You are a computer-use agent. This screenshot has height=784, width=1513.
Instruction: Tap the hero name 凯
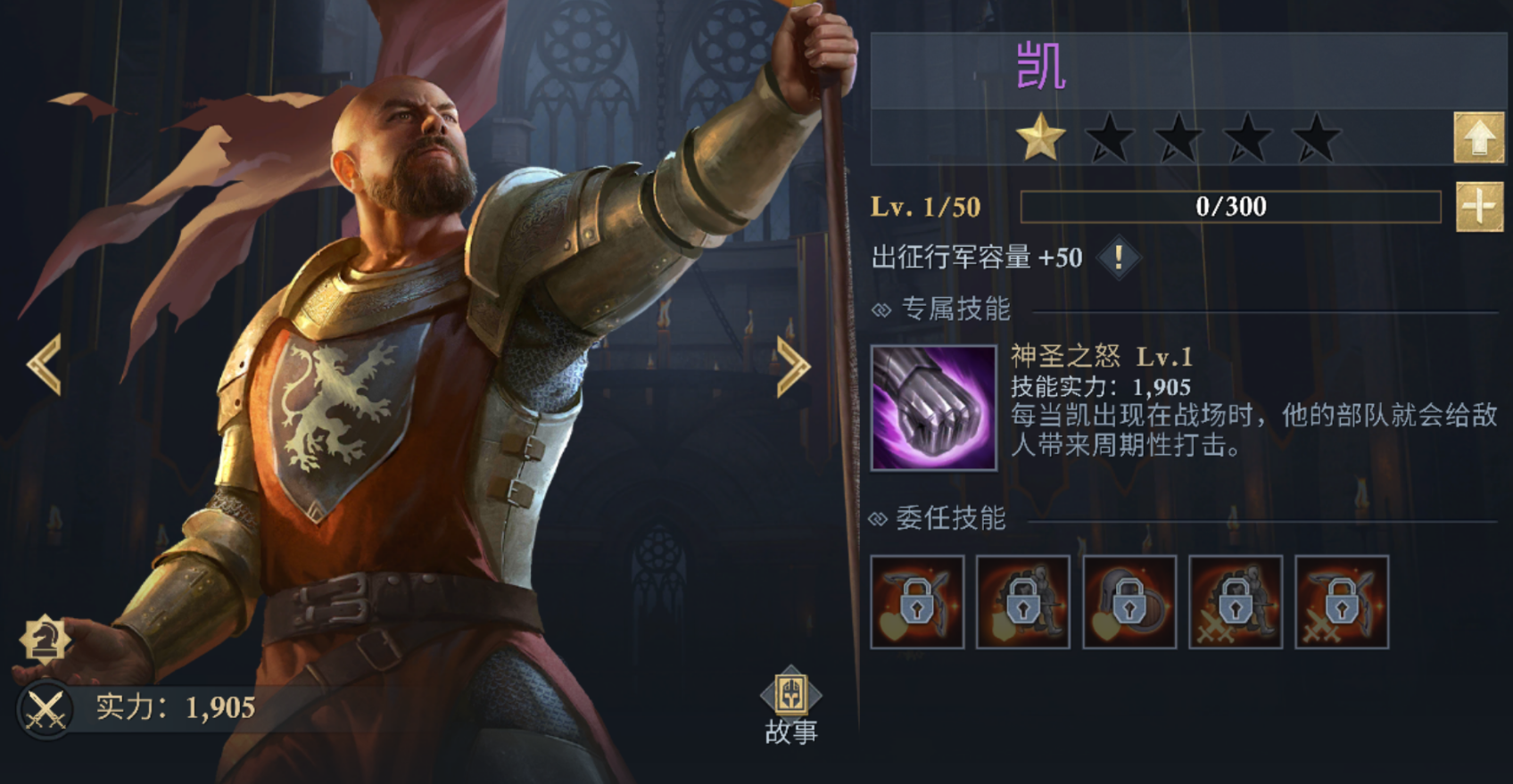pyautogui.click(x=1041, y=66)
